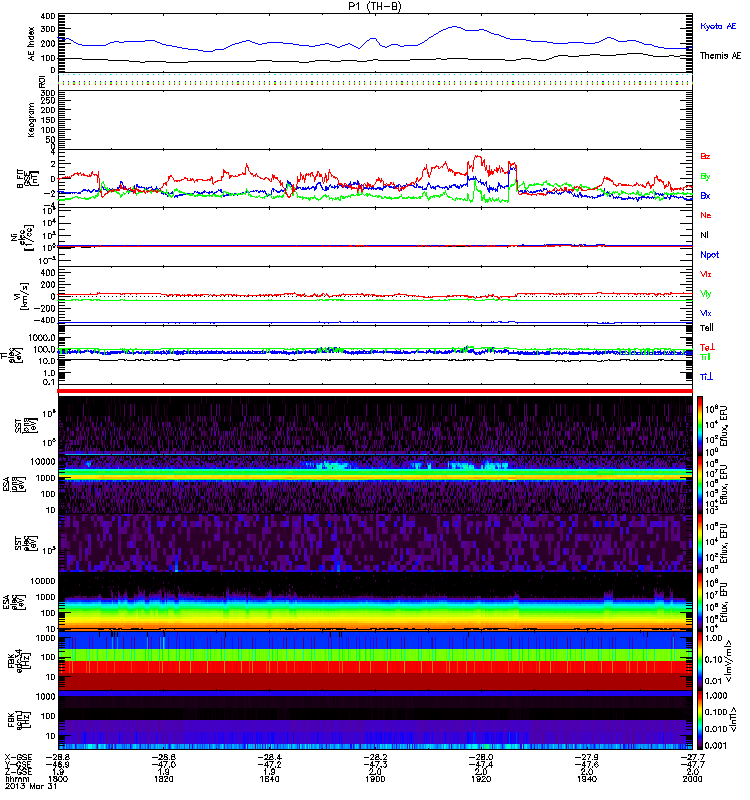Screen dimensions: 750x800
Task: Click the SST electrons panel Eflux colorbar
Action: pos(700,542)
